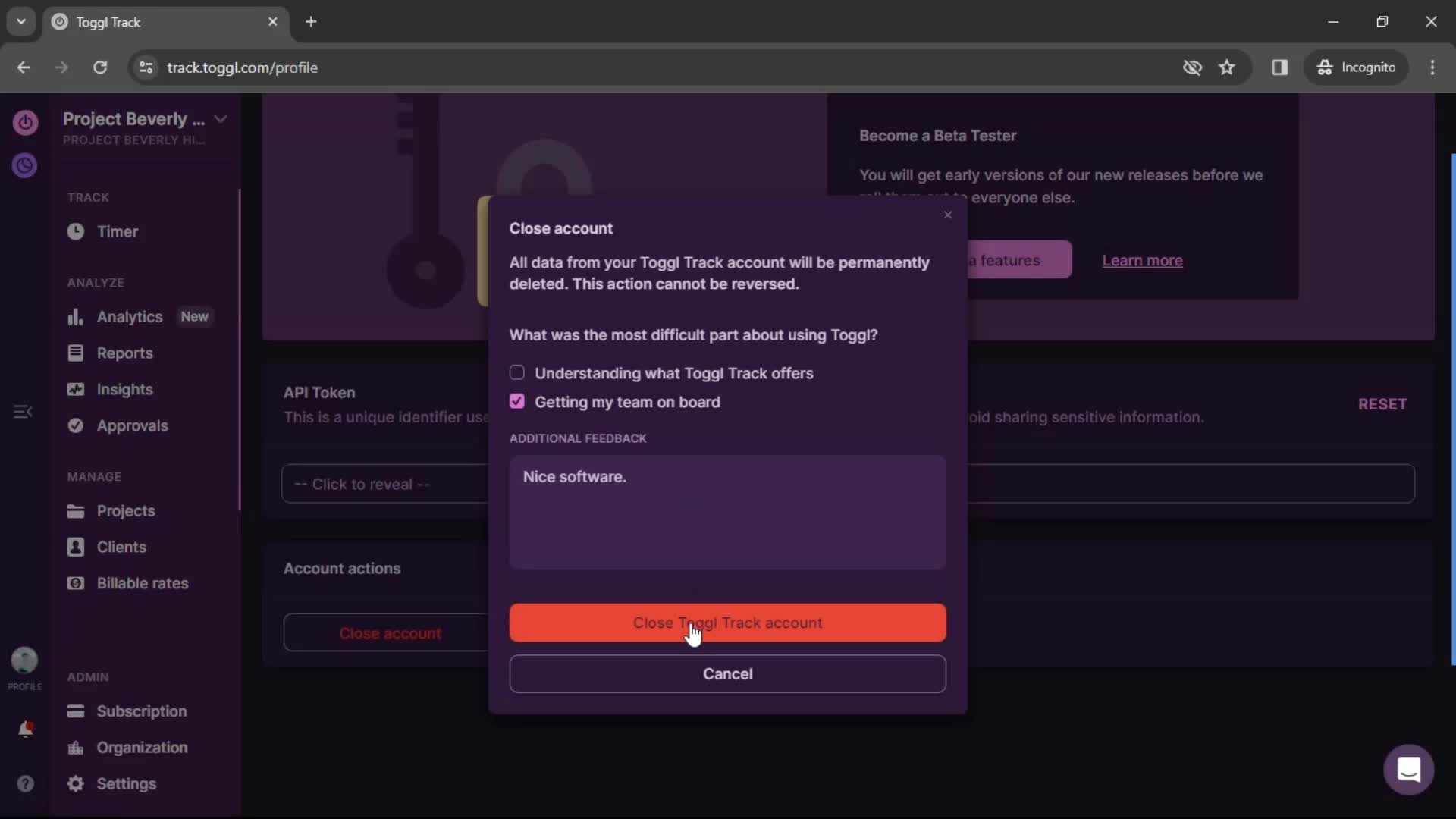Viewport: 1456px width, 819px height.
Task: Click inside Additional Feedback text field
Action: [x=728, y=512]
